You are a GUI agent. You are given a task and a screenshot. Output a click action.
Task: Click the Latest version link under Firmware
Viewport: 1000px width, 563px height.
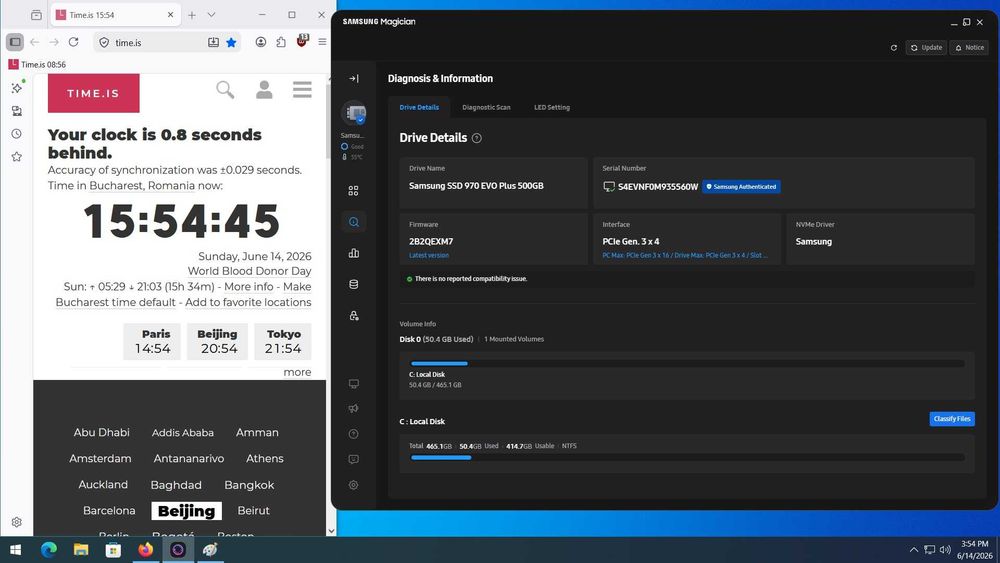429,255
